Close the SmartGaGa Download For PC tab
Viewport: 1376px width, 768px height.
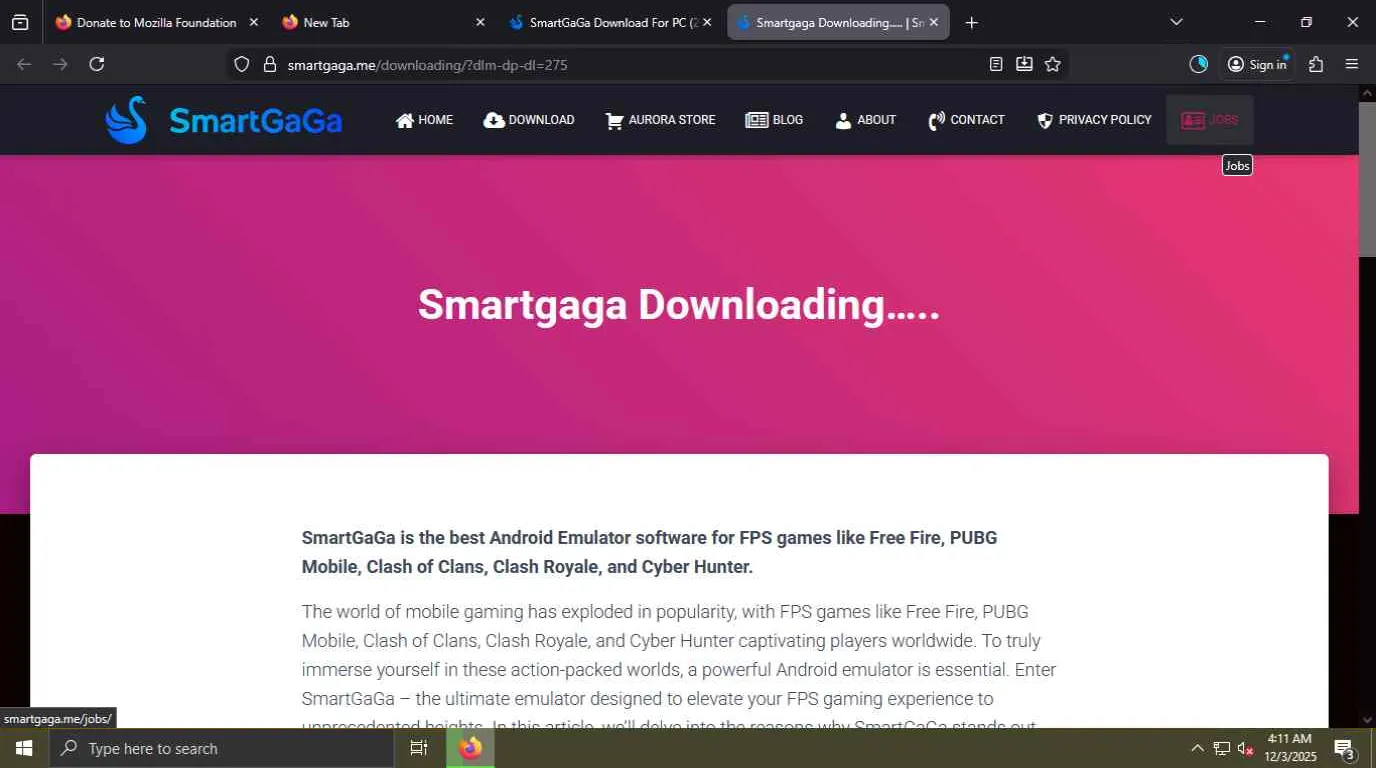pyautogui.click(x=707, y=22)
